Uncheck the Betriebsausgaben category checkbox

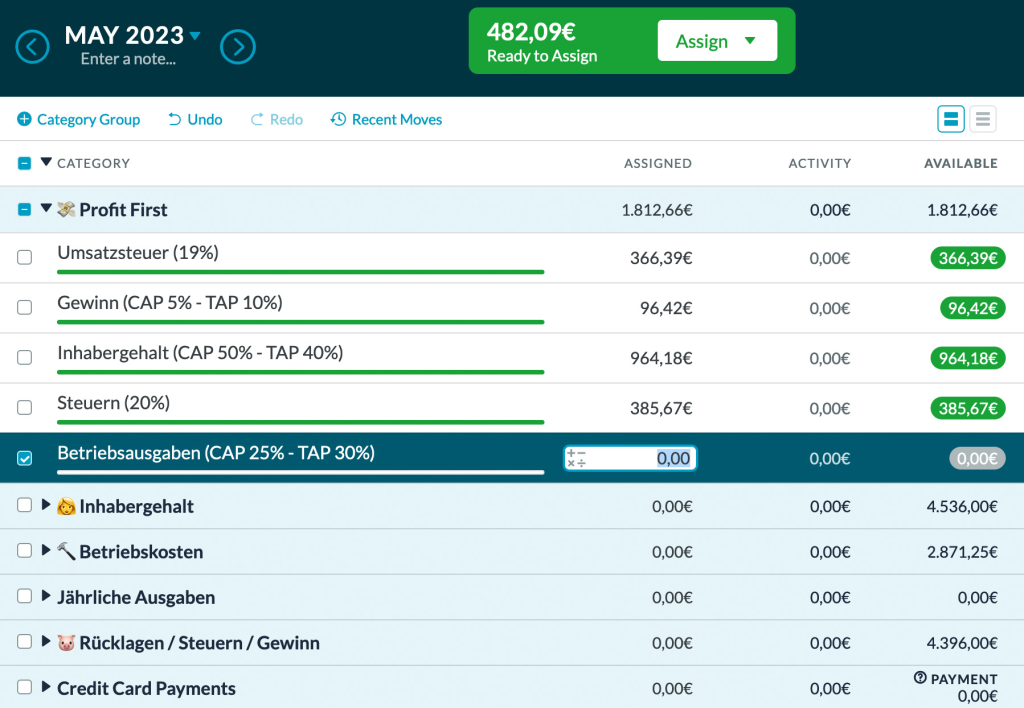tap(25, 458)
